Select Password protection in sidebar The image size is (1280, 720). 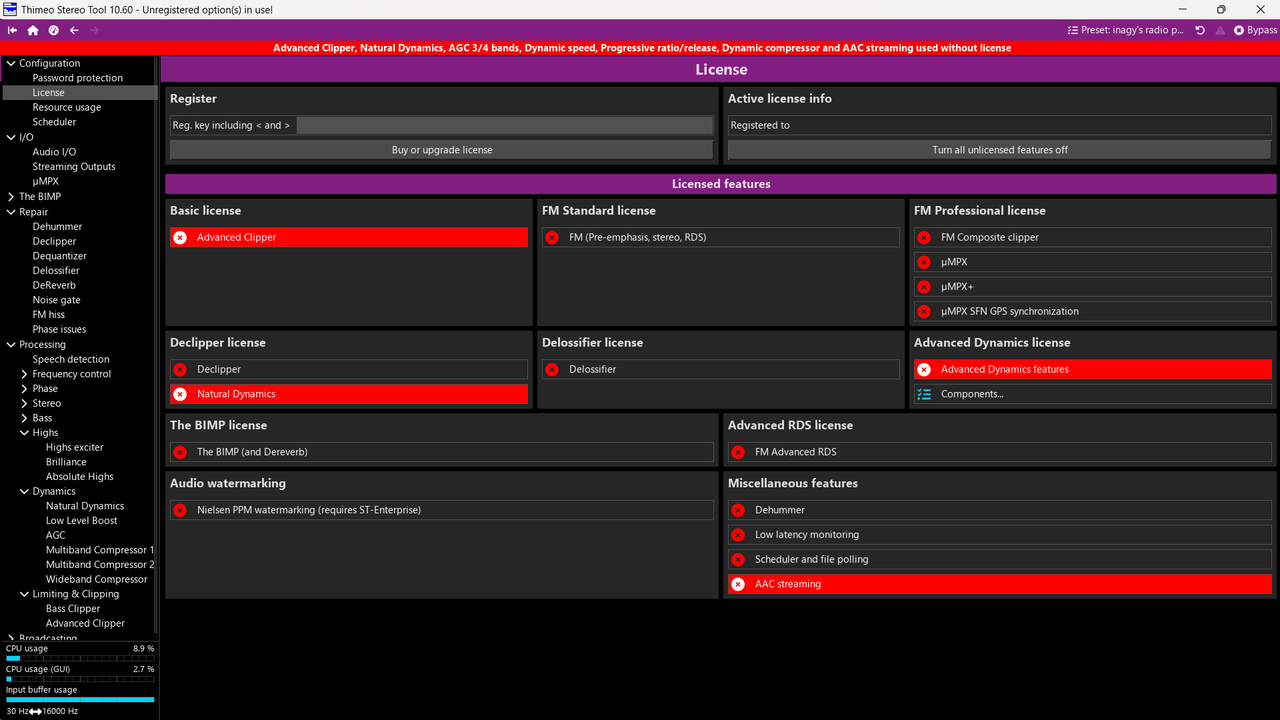pyautogui.click(x=78, y=78)
